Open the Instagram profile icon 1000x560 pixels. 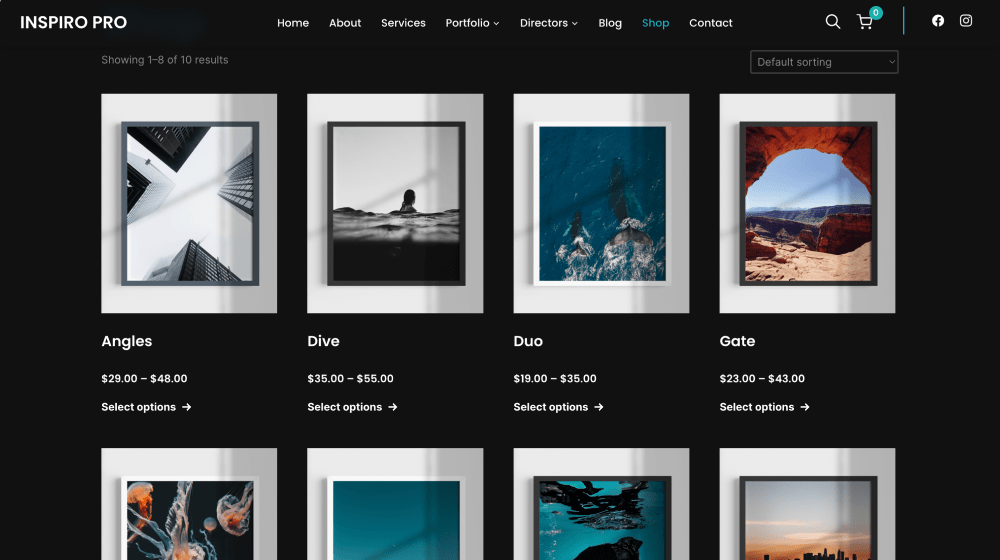tap(966, 21)
